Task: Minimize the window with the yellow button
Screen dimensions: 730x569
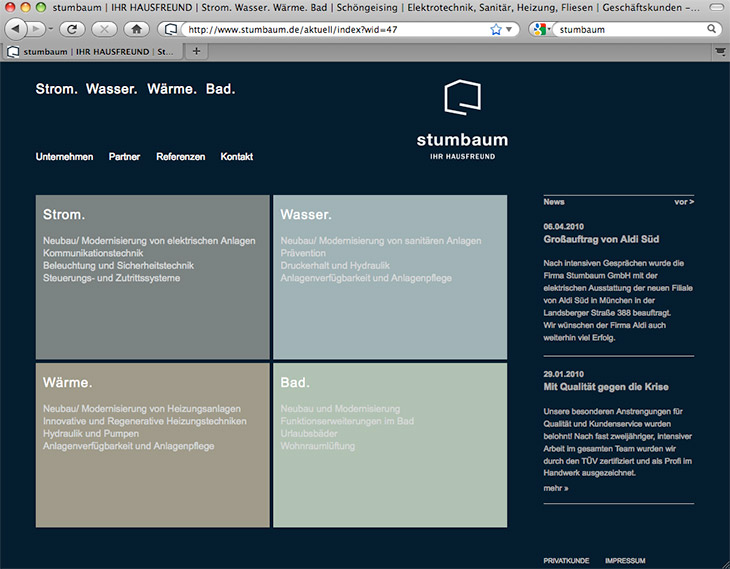Action: (26, 7)
